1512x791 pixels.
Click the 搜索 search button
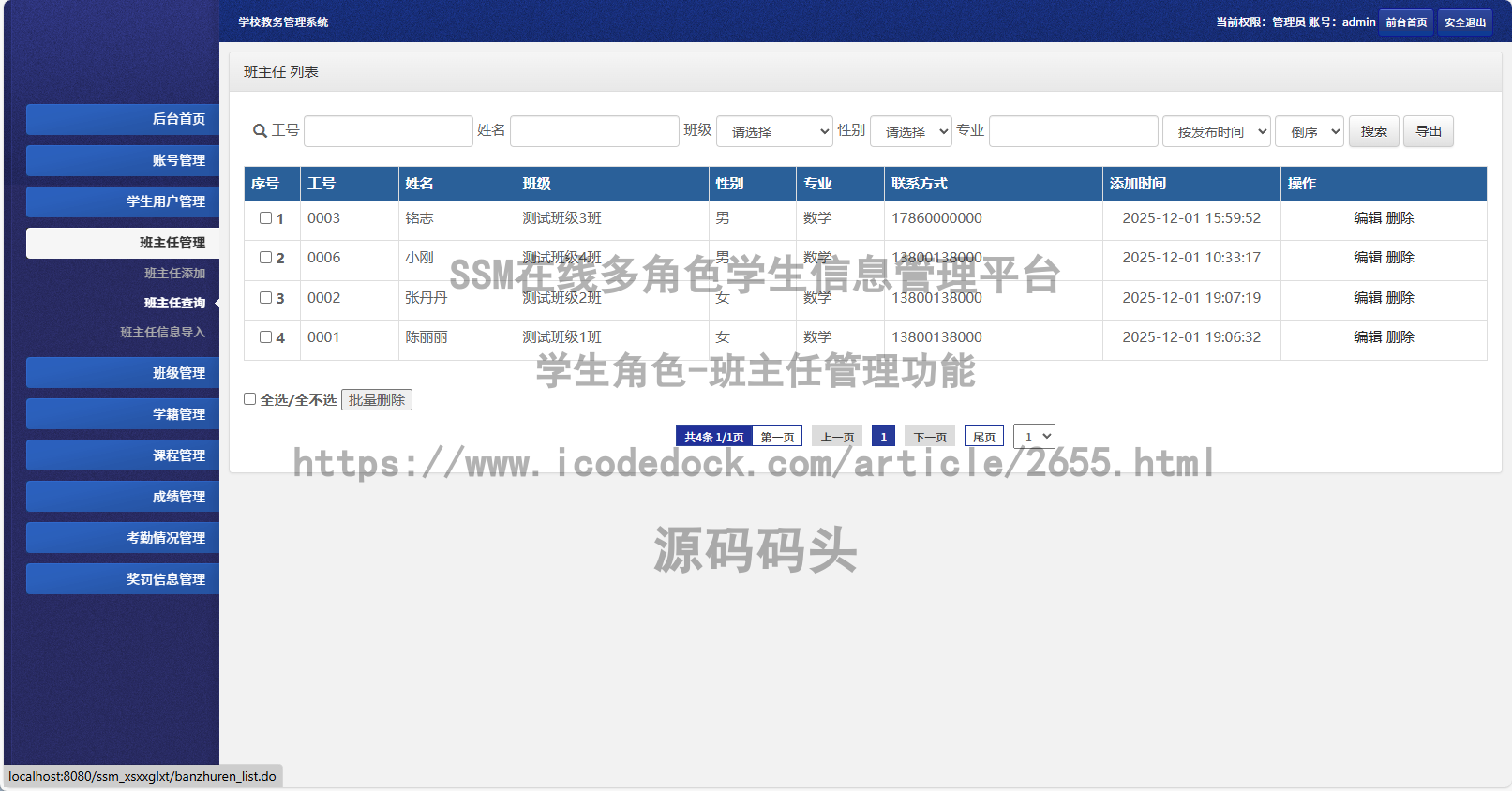coord(1373,131)
